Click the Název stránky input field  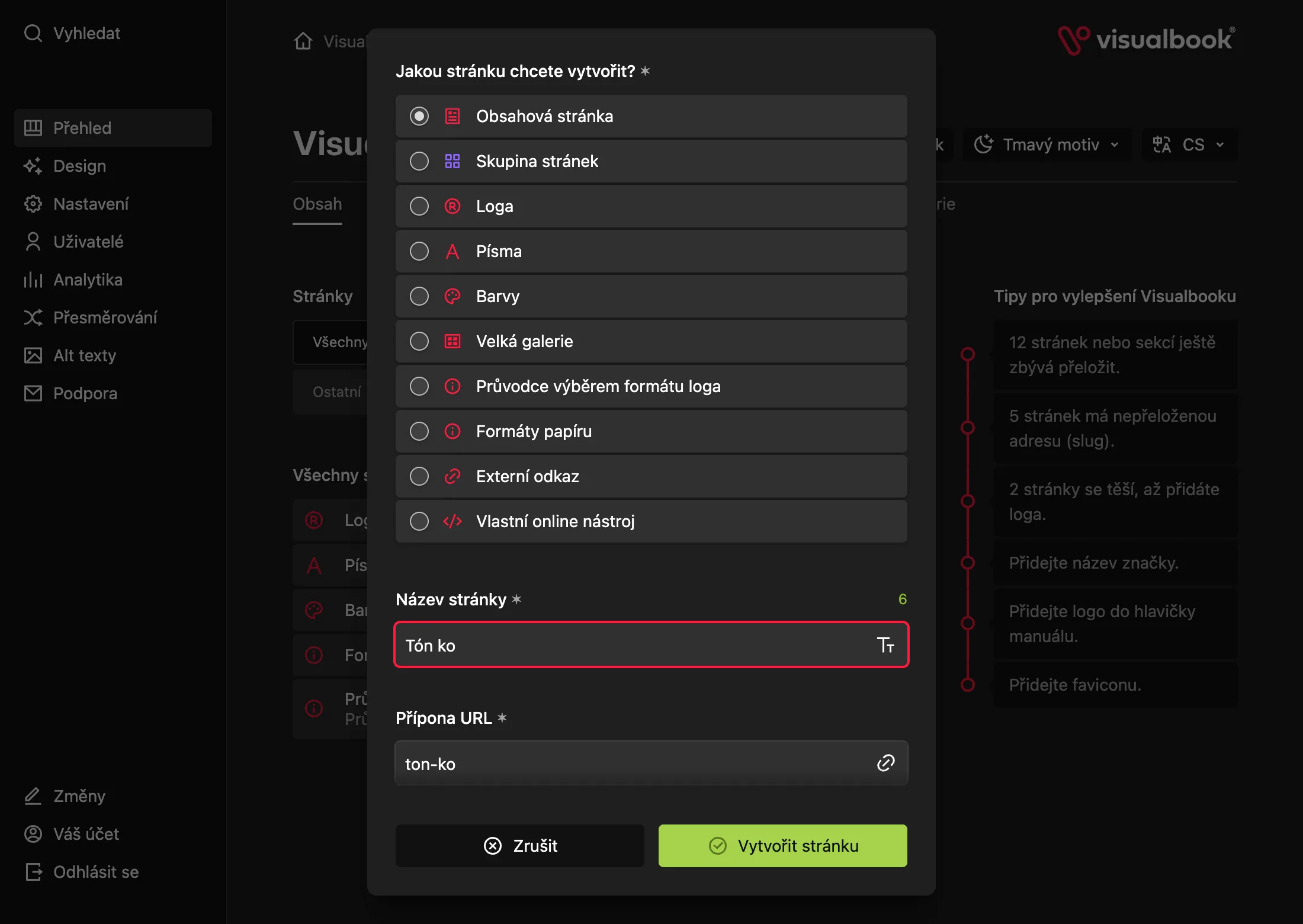tap(651, 645)
